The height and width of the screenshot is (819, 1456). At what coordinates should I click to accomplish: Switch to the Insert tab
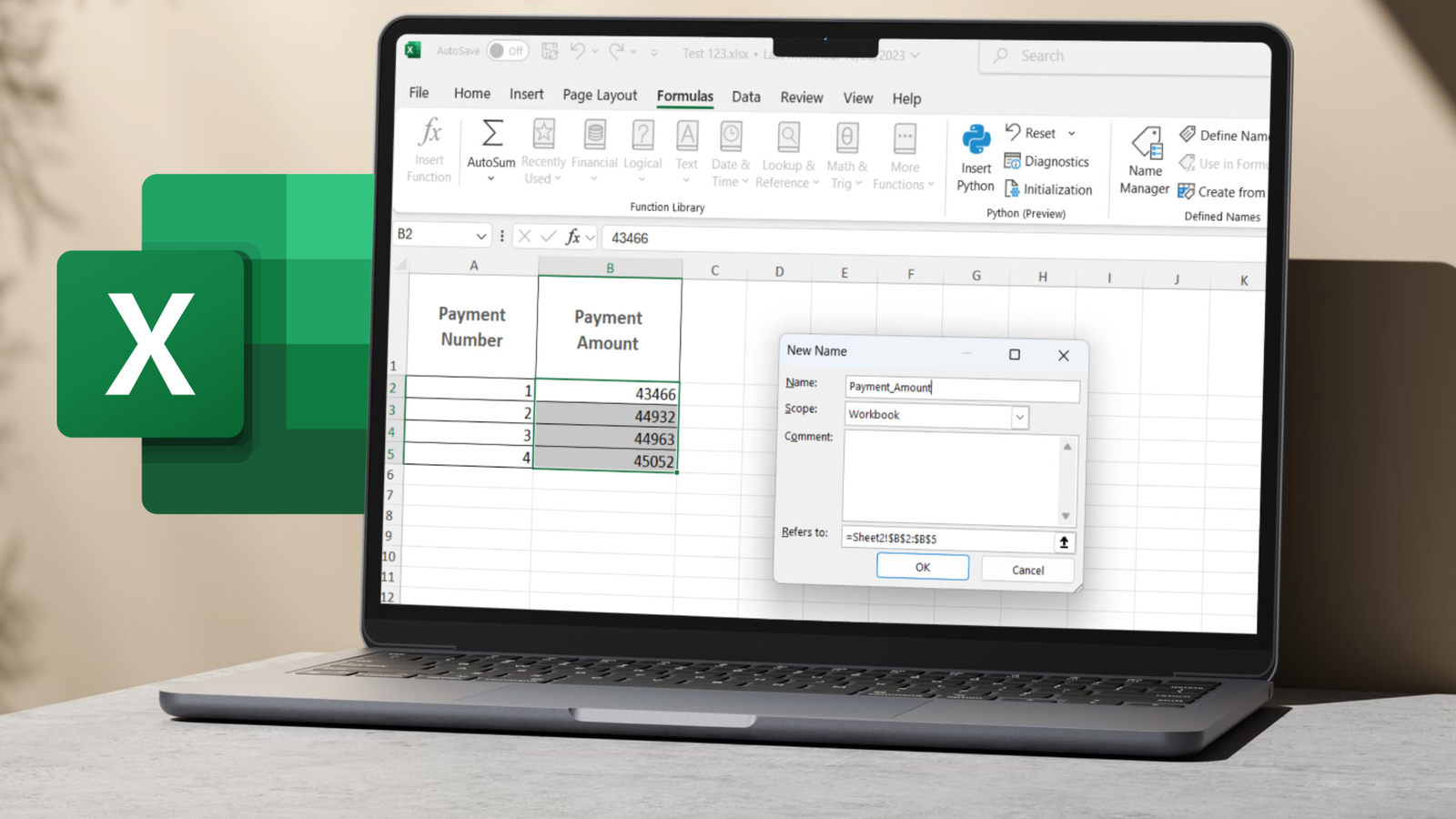point(526,94)
